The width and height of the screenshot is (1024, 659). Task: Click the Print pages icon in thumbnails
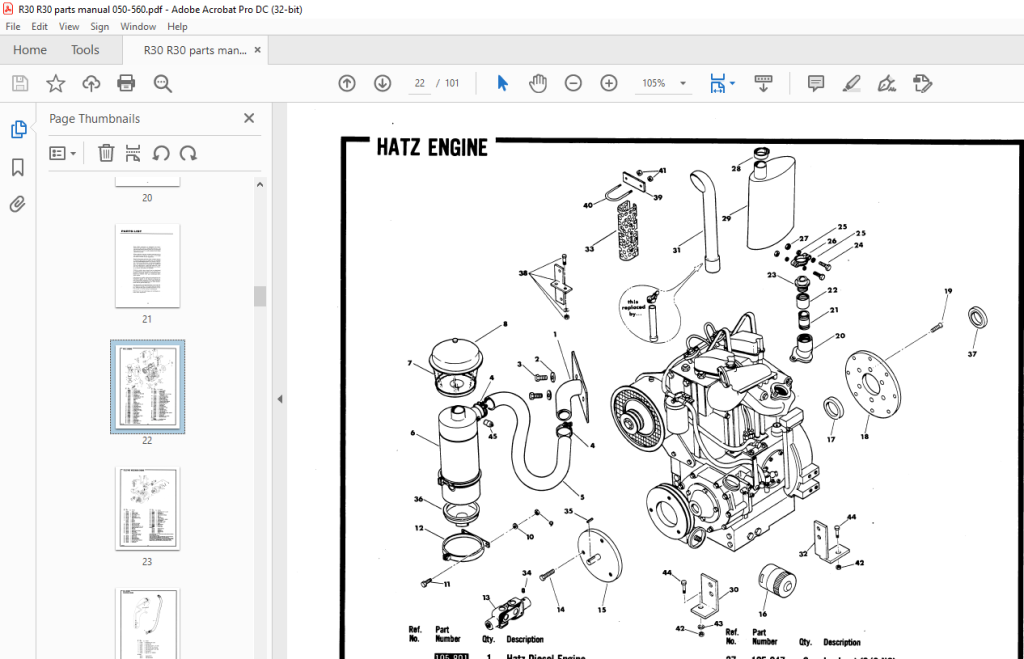pos(133,153)
